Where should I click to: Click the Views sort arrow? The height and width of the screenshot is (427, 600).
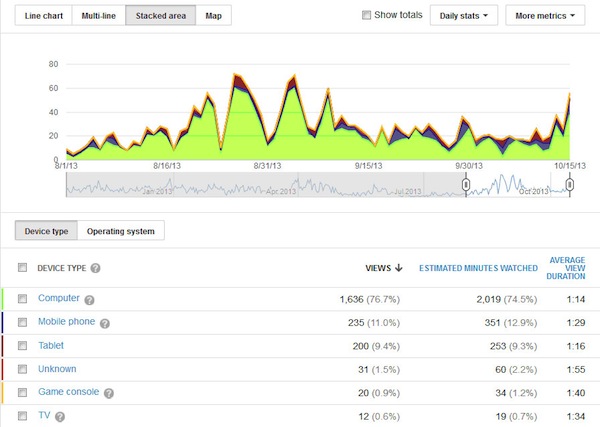pyautogui.click(x=400, y=267)
